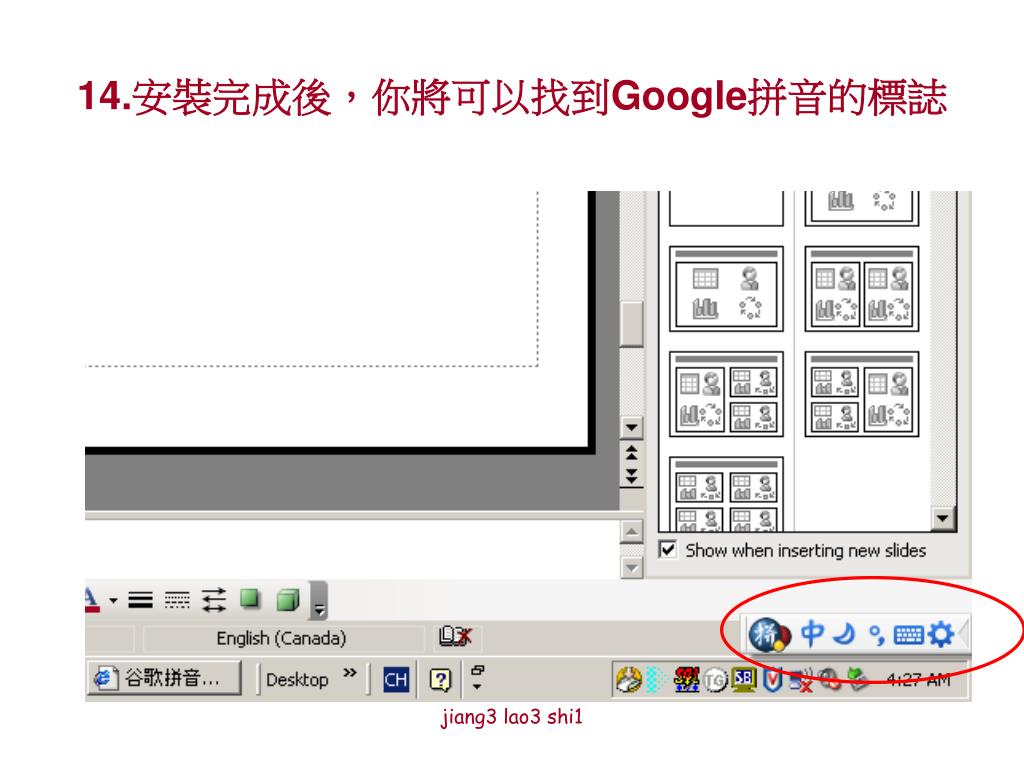Click the language bar Restore icon
The height and width of the screenshot is (768, 1024).
tap(477, 670)
